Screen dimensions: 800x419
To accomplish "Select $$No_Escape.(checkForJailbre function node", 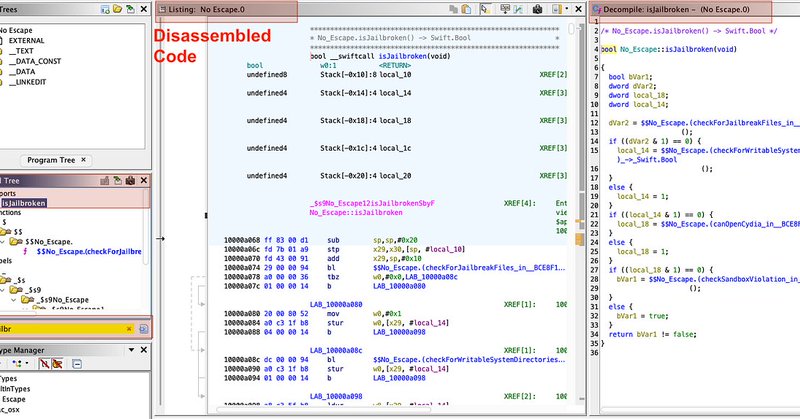I will click(x=89, y=252).
